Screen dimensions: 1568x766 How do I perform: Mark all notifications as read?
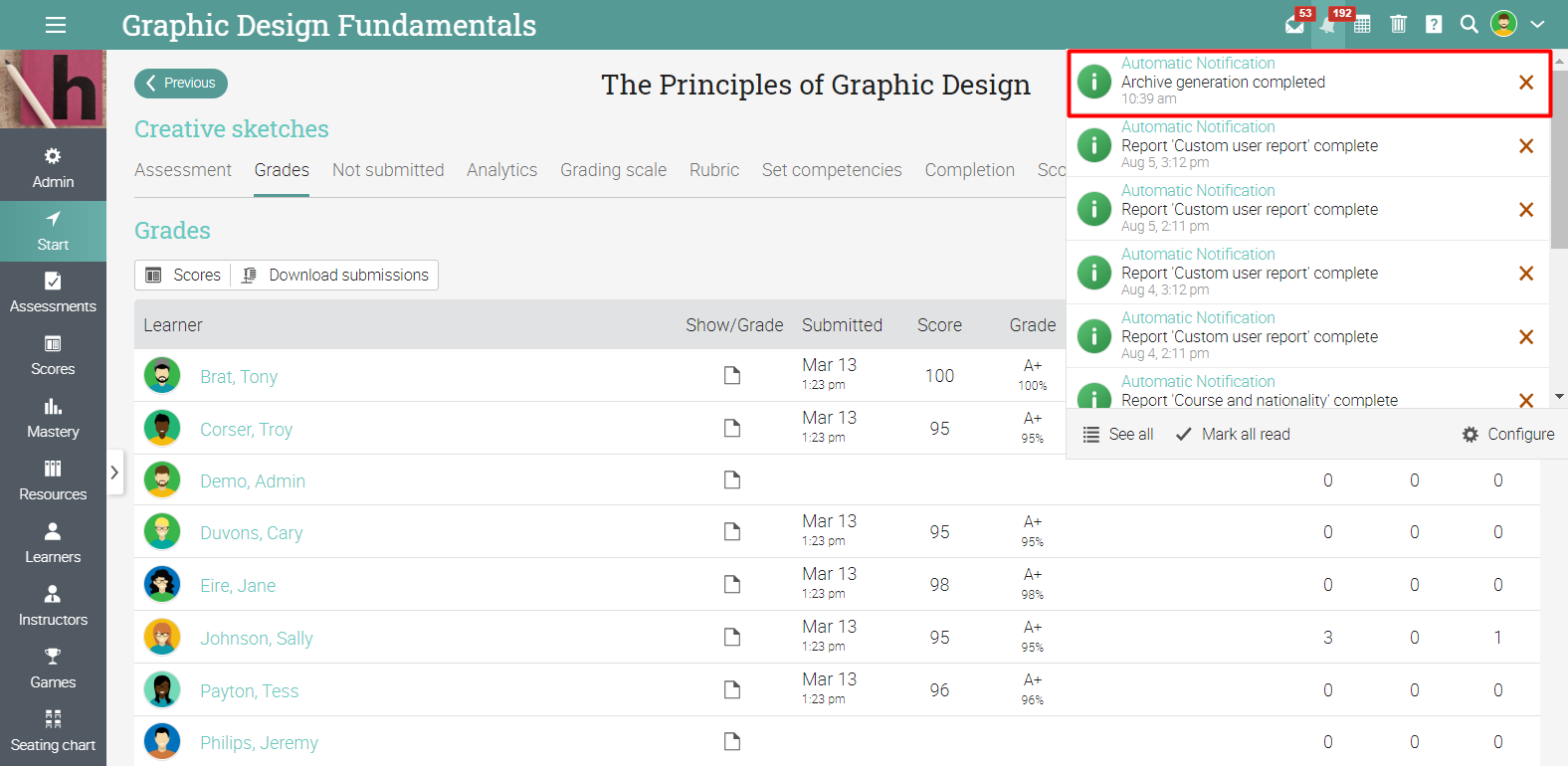1233,434
